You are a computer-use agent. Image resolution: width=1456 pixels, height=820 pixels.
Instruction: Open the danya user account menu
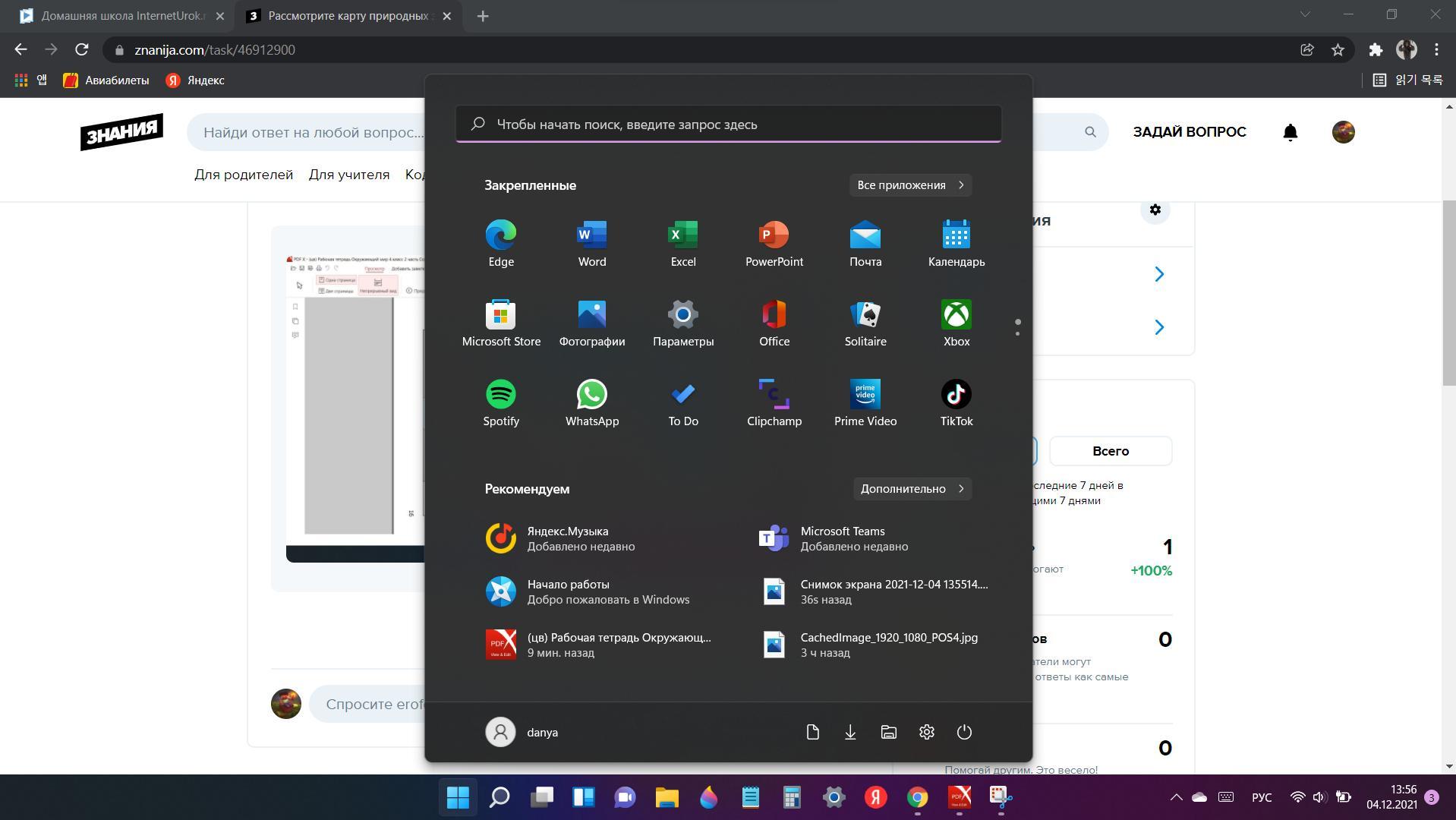(522, 732)
